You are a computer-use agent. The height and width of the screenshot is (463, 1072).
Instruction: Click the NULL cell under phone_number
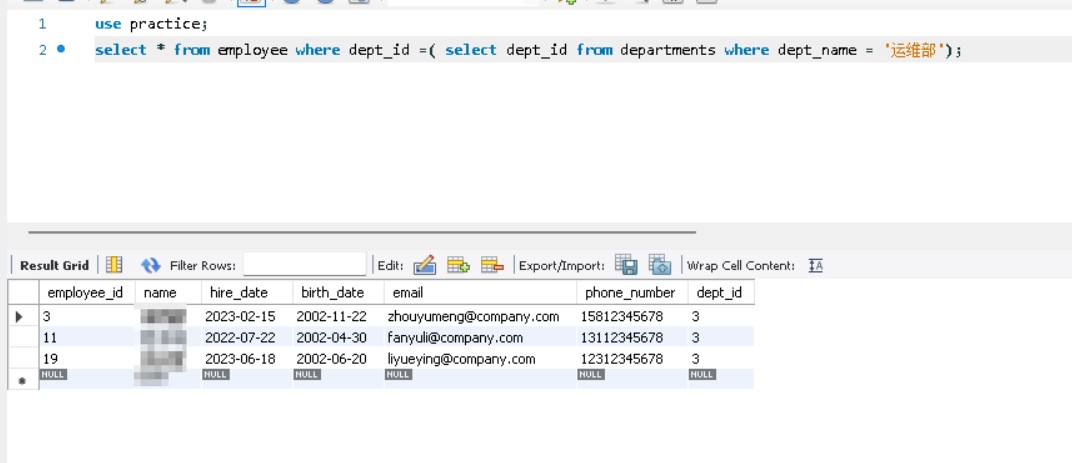click(x=591, y=375)
